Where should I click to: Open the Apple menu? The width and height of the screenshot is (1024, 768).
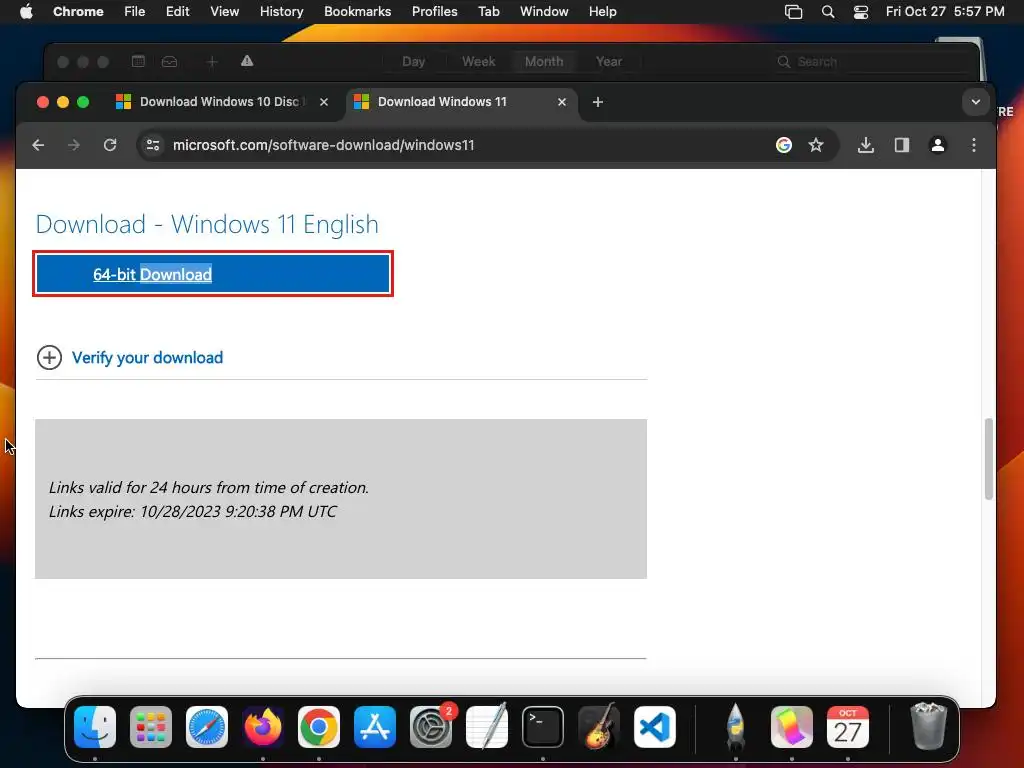tap(26, 12)
